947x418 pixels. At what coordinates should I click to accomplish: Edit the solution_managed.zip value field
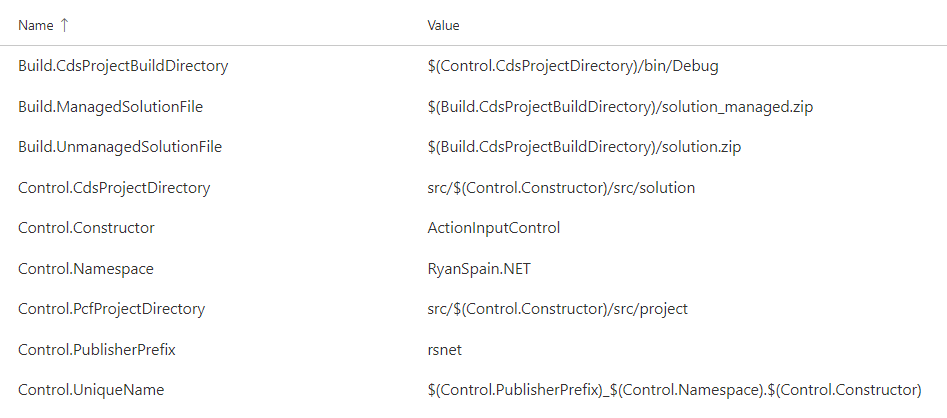(x=620, y=107)
